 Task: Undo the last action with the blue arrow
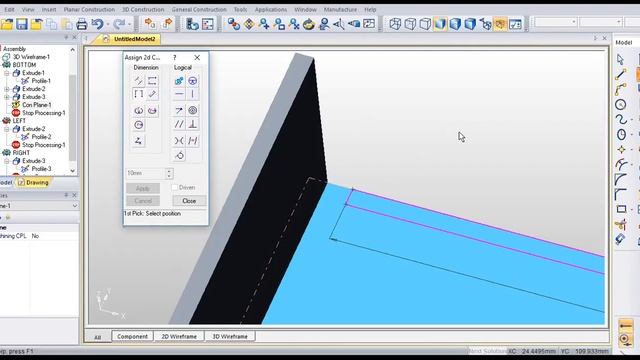97,24
